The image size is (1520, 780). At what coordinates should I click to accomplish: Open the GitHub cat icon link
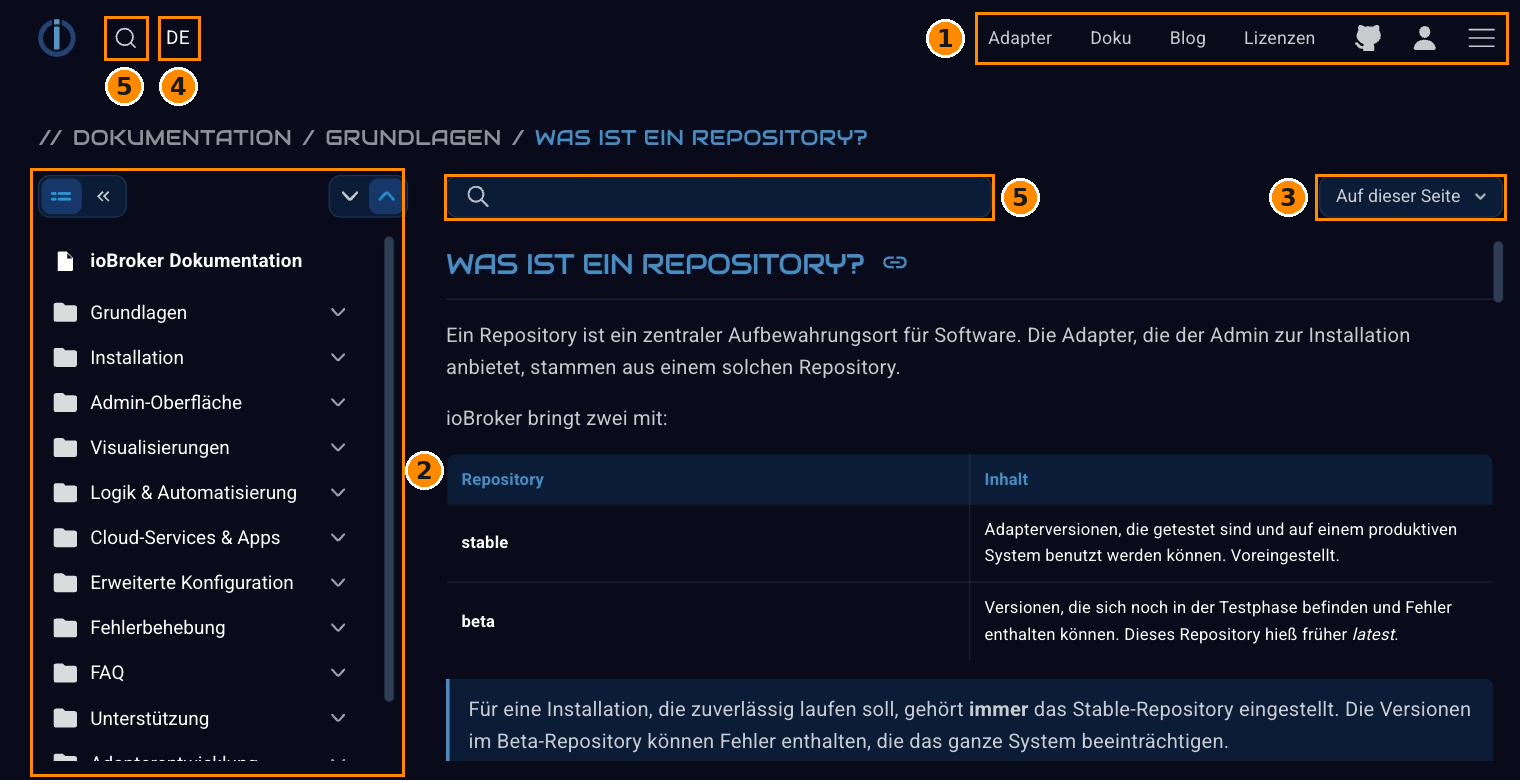coord(1368,38)
